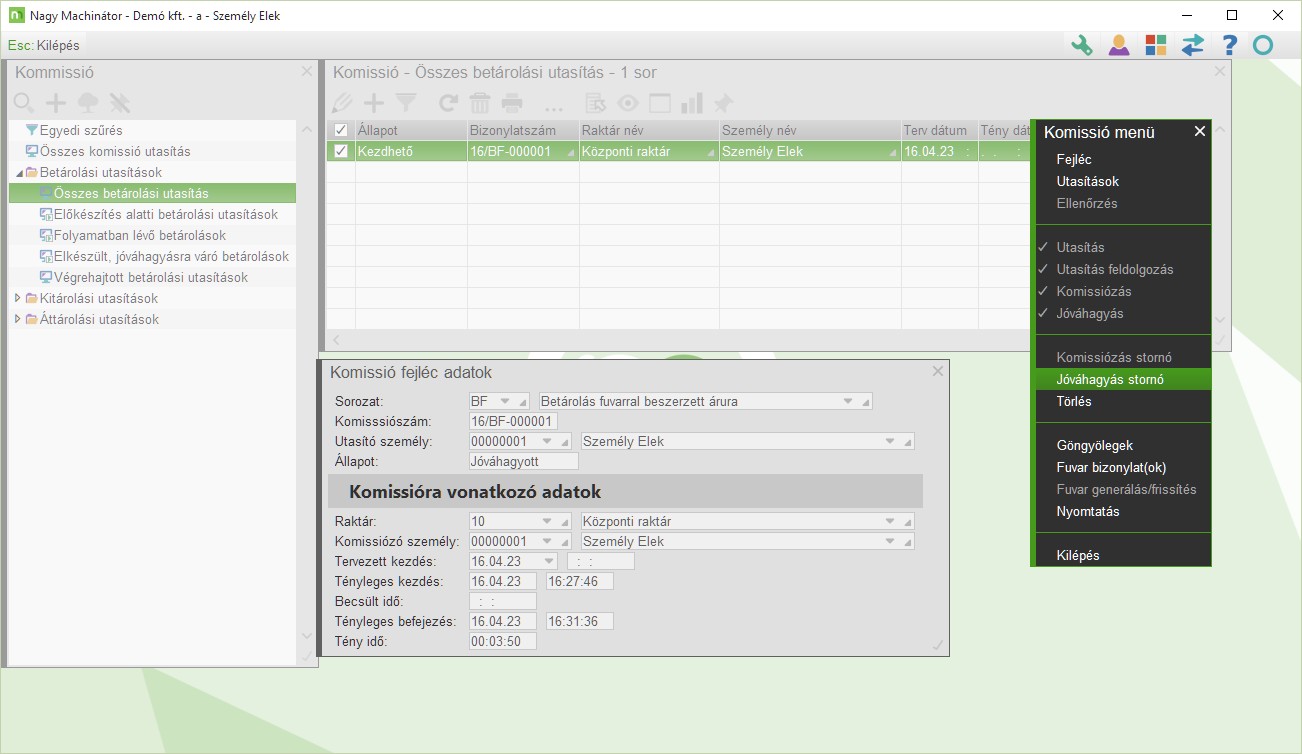
Task: Open the Utasító személy code dropdown
Action: click(548, 441)
